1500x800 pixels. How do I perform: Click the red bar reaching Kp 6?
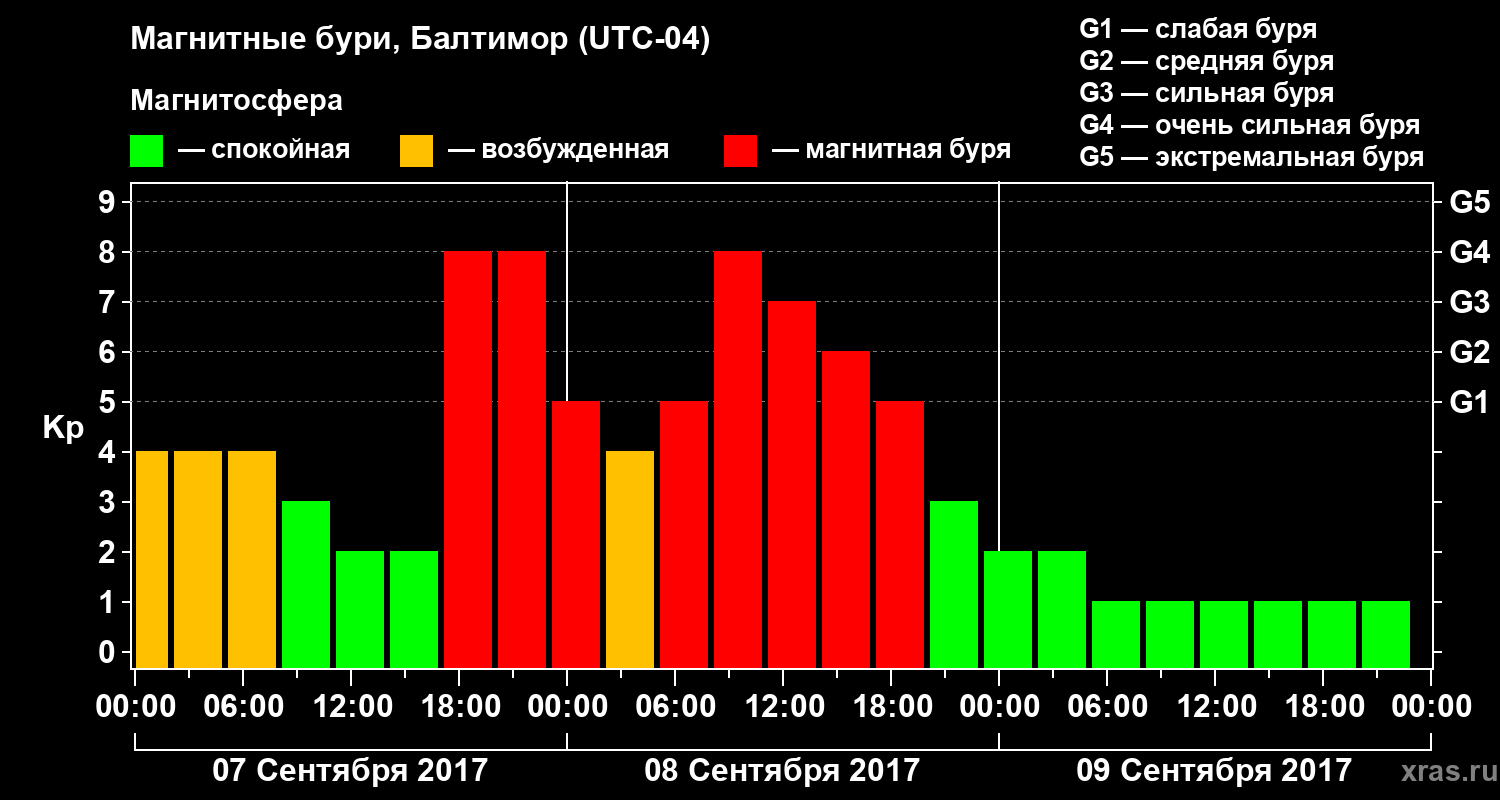[x=846, y=510]
